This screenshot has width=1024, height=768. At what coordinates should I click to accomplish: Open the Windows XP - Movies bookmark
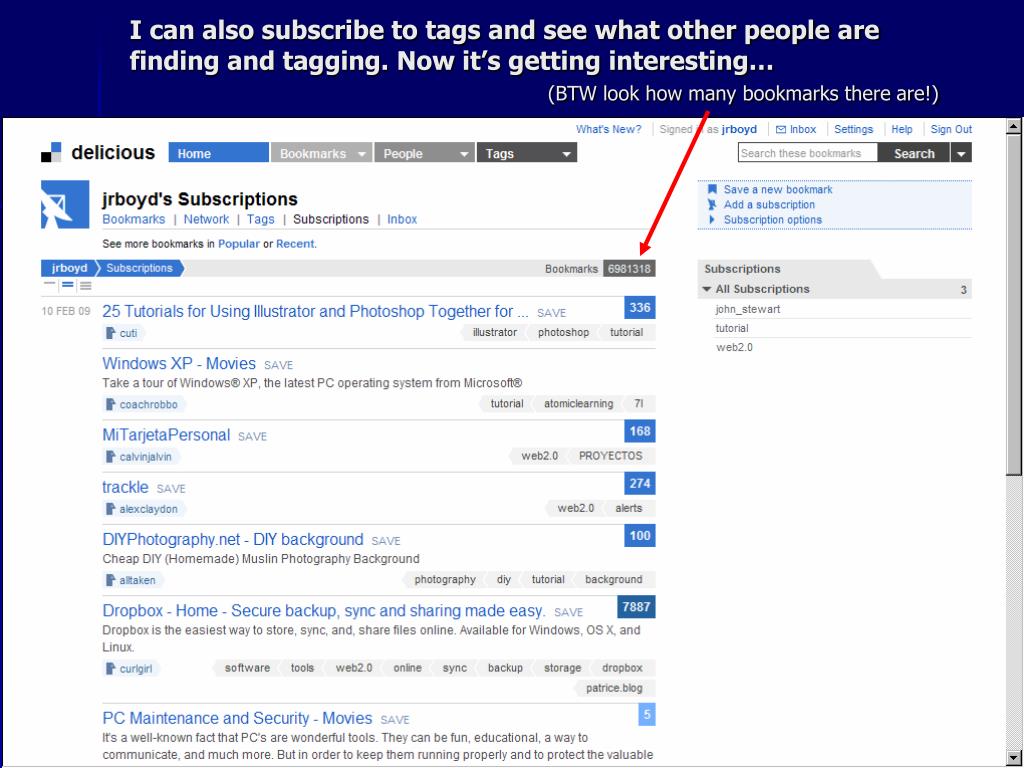179,364
